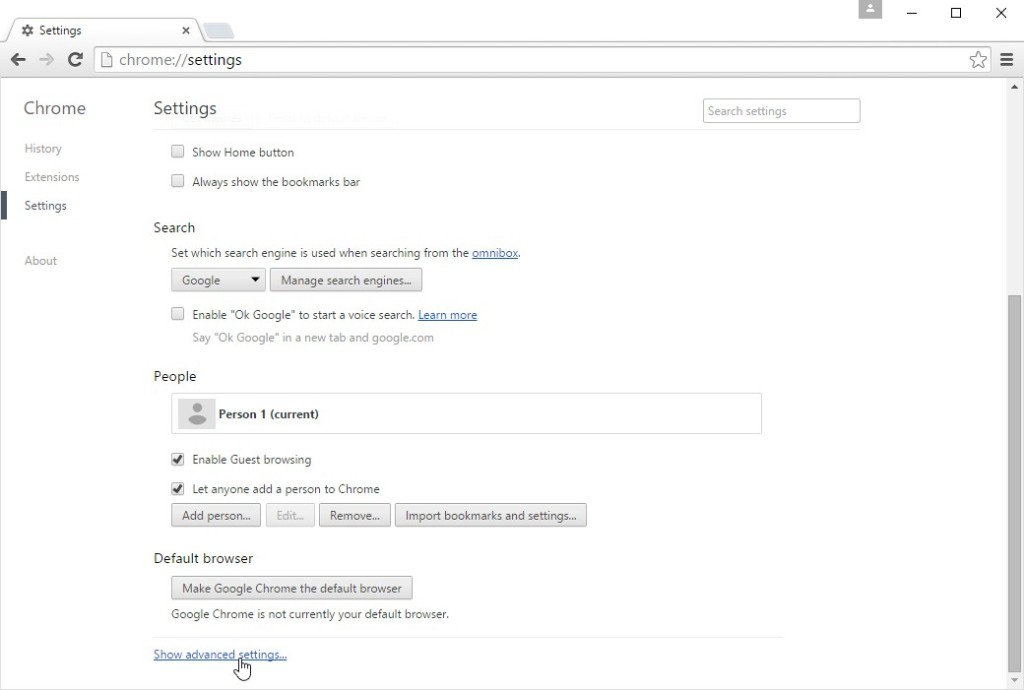Screen dimensions: 1024x690
Task: Enable Ok Google voice search checkbox
Action: 178,314
